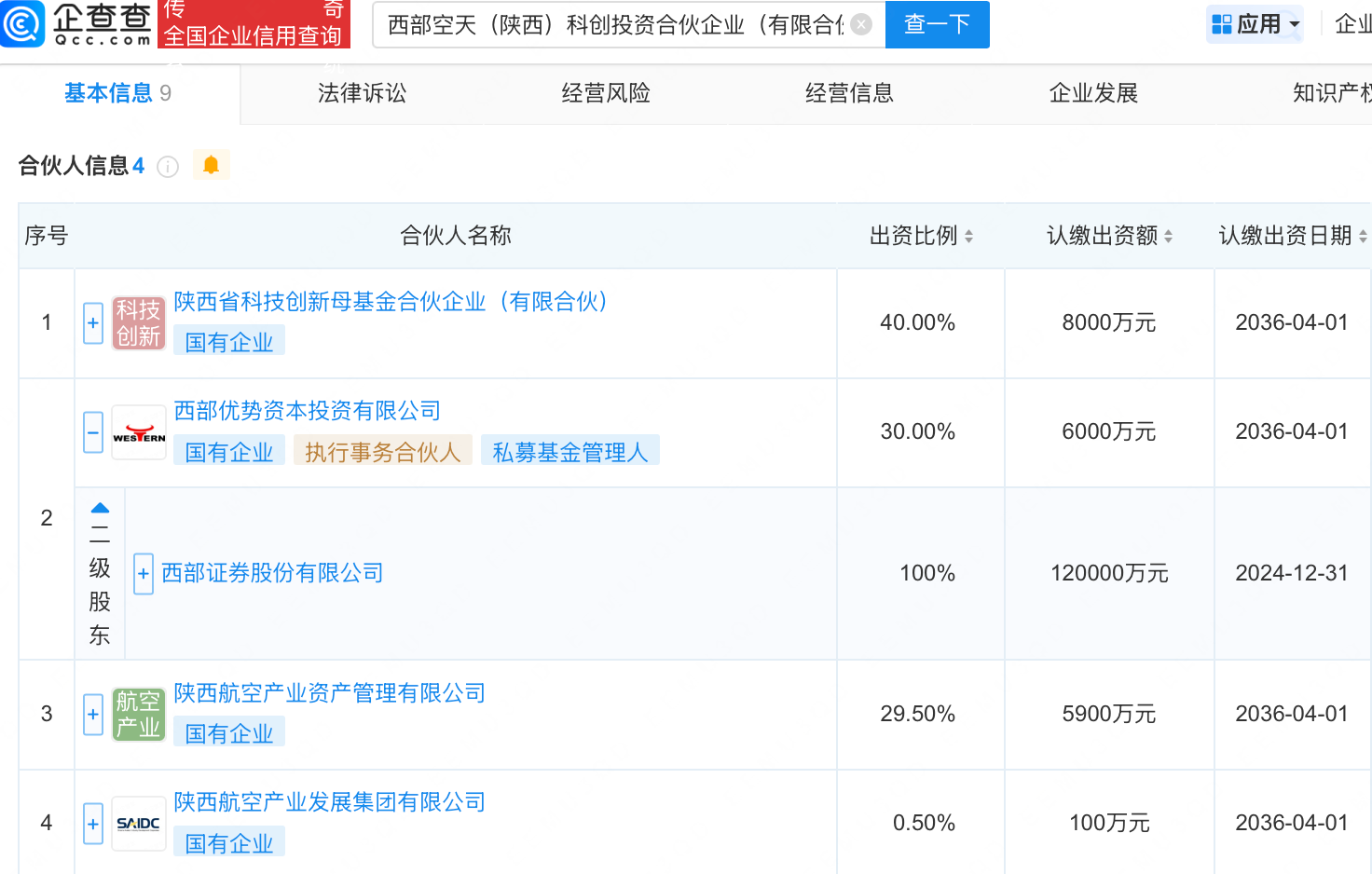Click the 航空产业 green logo icon
Viewport: 1372px width, 874px height.
point(139,714)
